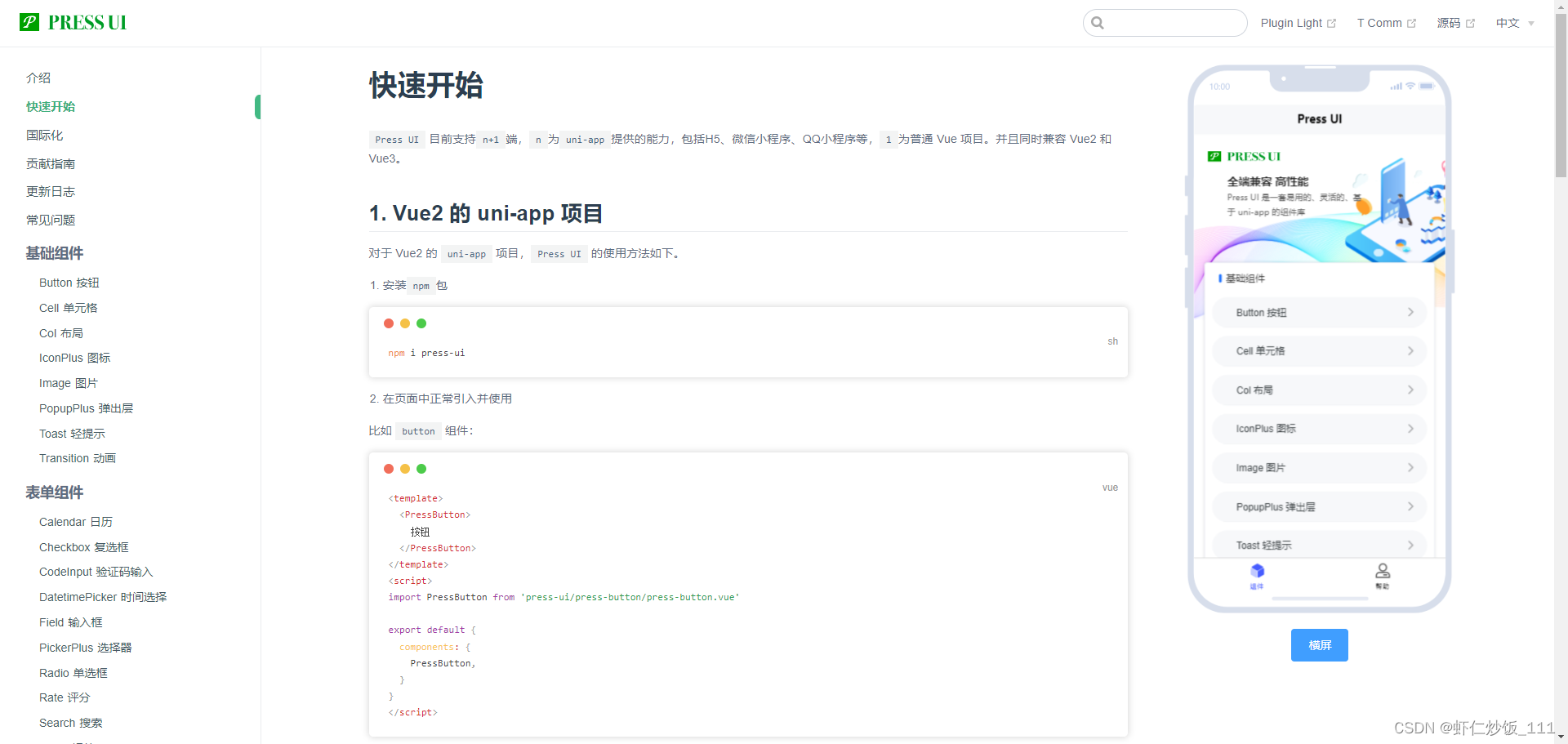Click the Press UI title in phone preview
The image size is (1568, 744).
(x=1320, y=118)
